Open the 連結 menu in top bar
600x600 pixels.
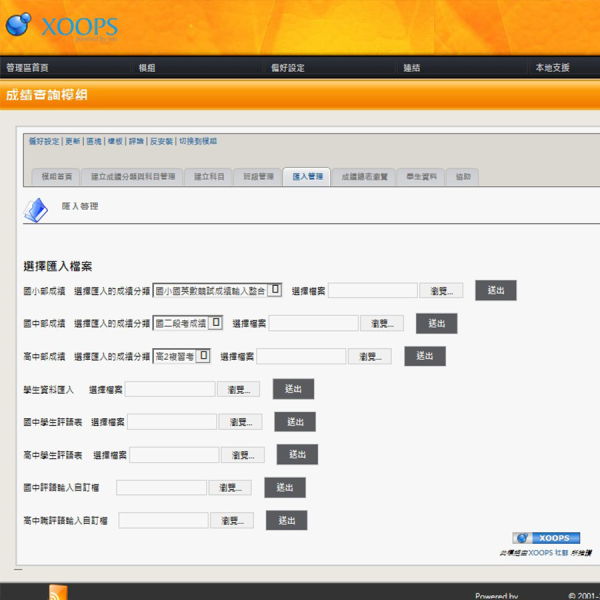click(412, 68)
